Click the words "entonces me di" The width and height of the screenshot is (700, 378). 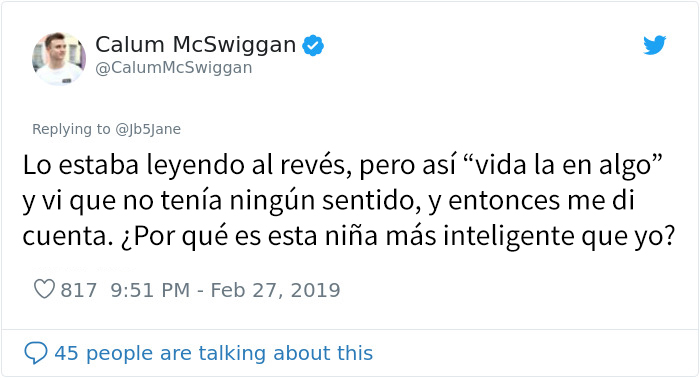541,200
